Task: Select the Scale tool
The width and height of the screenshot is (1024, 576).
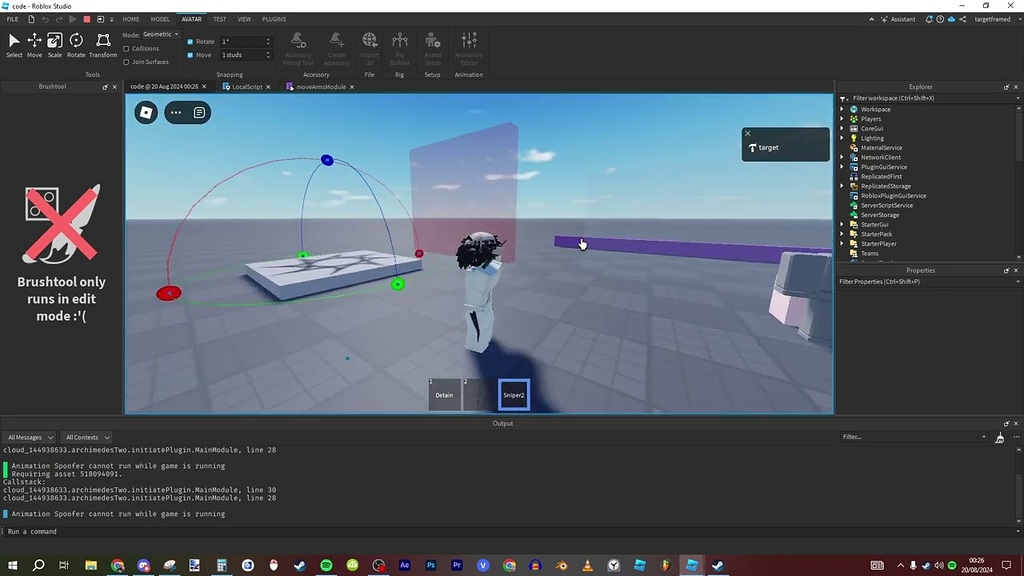Action: [x=54, y=42]
